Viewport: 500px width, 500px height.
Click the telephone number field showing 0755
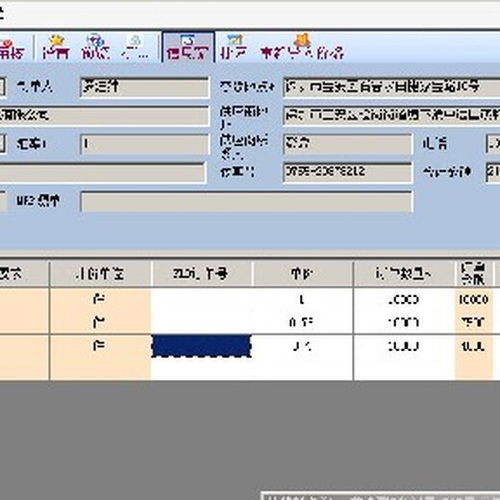coord(348,172)
